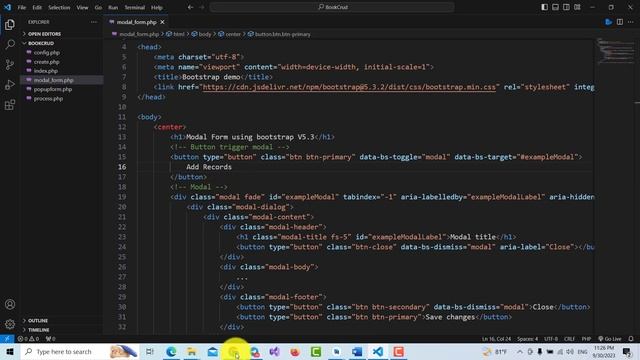Click the ports indicator in status bar
The image size is (640, 360).
pyautogui.click(x=50, y=339)
